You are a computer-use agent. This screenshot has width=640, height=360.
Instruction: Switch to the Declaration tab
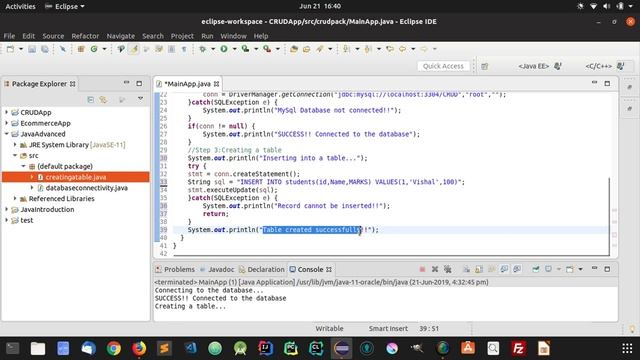262,269
